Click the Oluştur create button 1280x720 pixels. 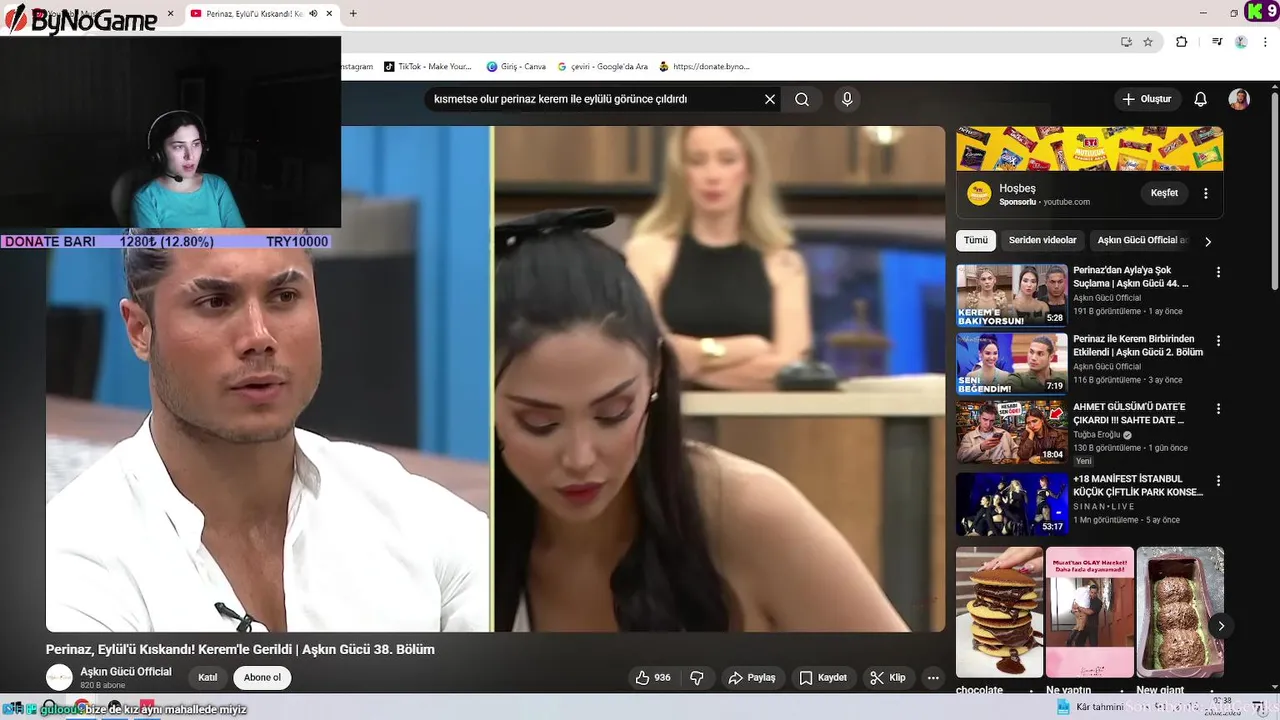pyautogui.click(x=1146, y=99)
